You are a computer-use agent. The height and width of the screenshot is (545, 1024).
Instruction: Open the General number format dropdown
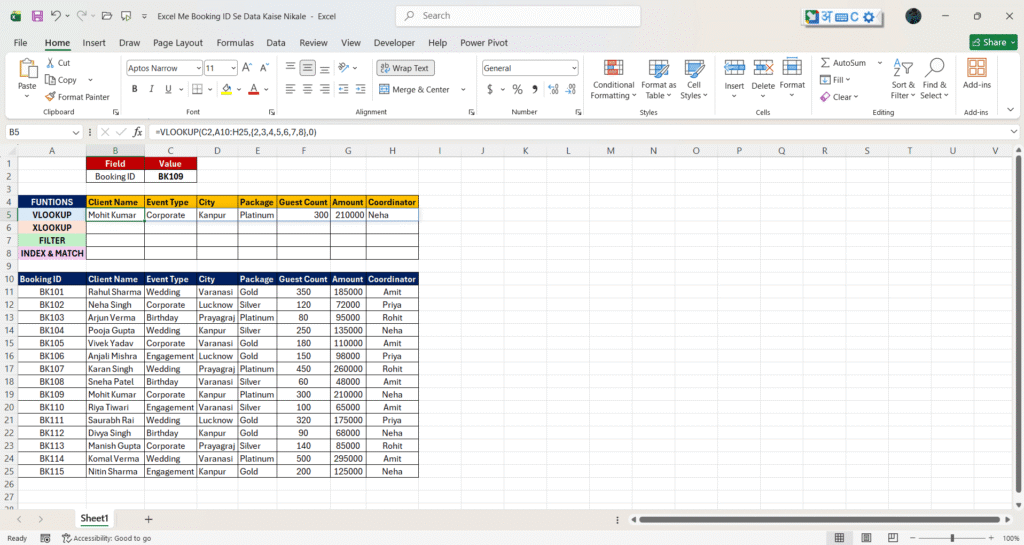click(x=574, y=68)
